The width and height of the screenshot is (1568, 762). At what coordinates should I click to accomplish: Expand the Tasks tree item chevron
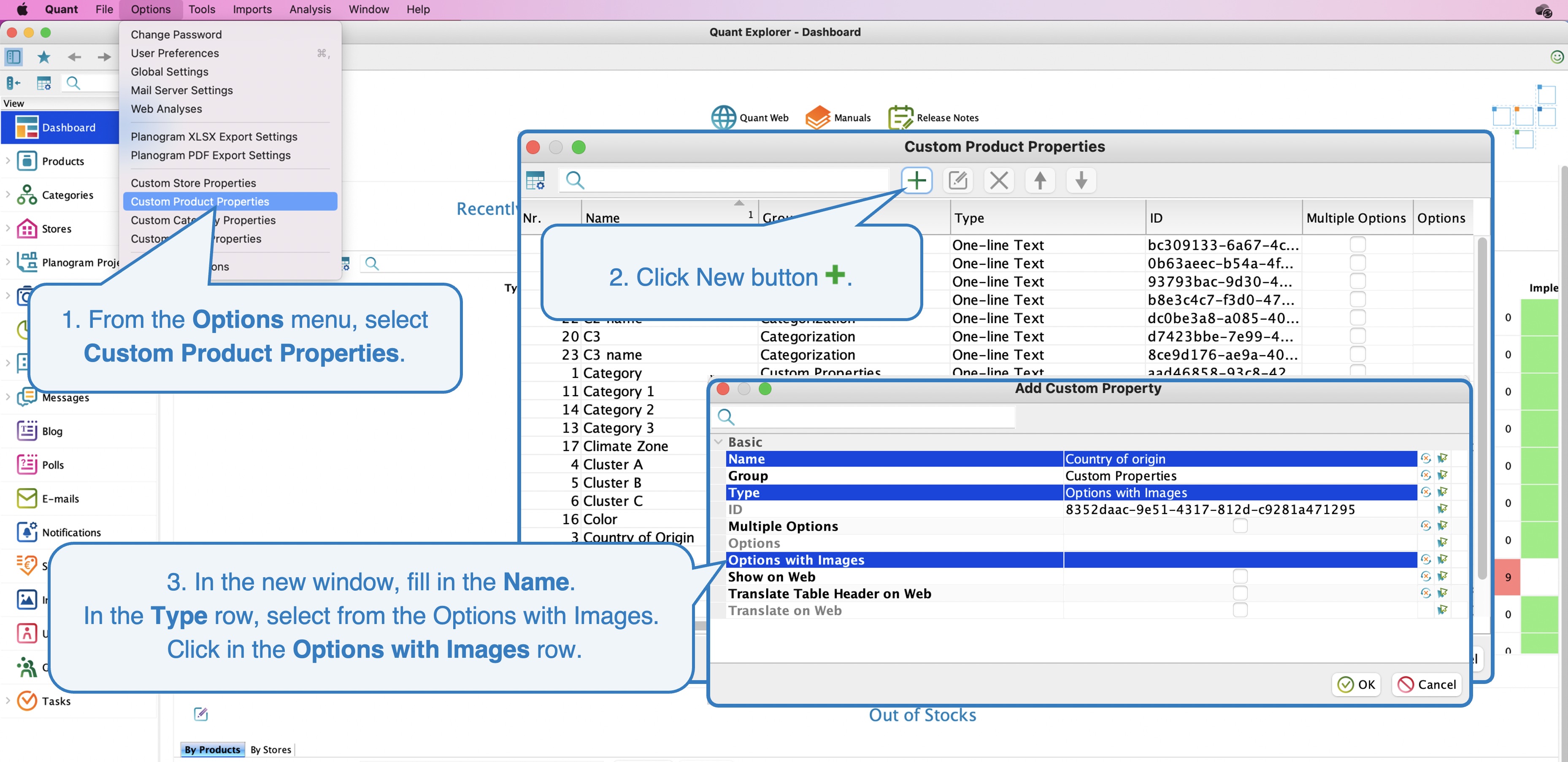pos(8,700)
